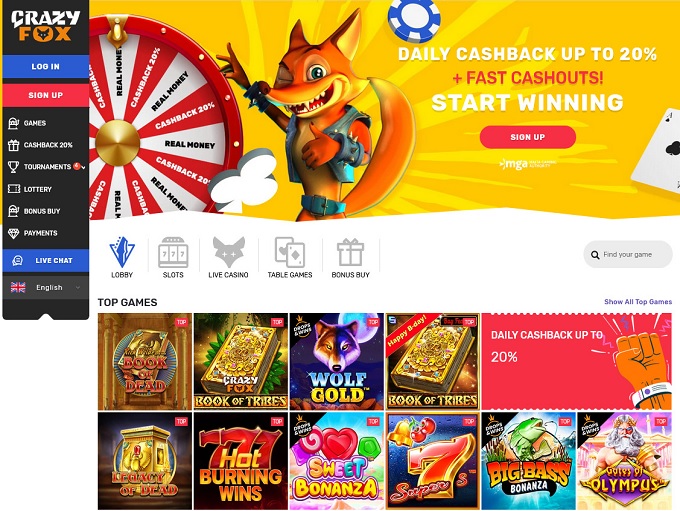Screen dimensions: 680x511
Task: Select the Table Games cards icon
Action: click(290, 252)
